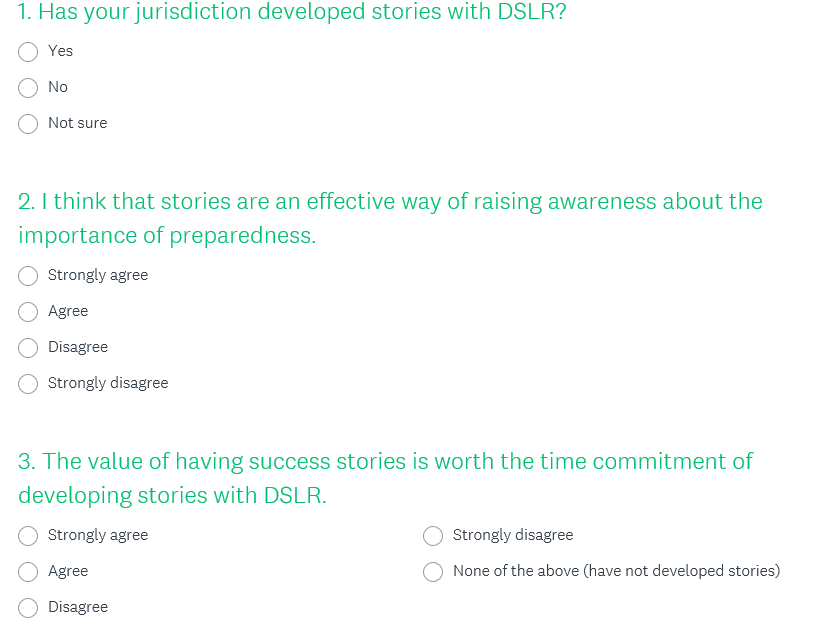
Task: Click 'None of the above (have not developed stories)' text
Action: pyautogui.click(x=616, y=571)
